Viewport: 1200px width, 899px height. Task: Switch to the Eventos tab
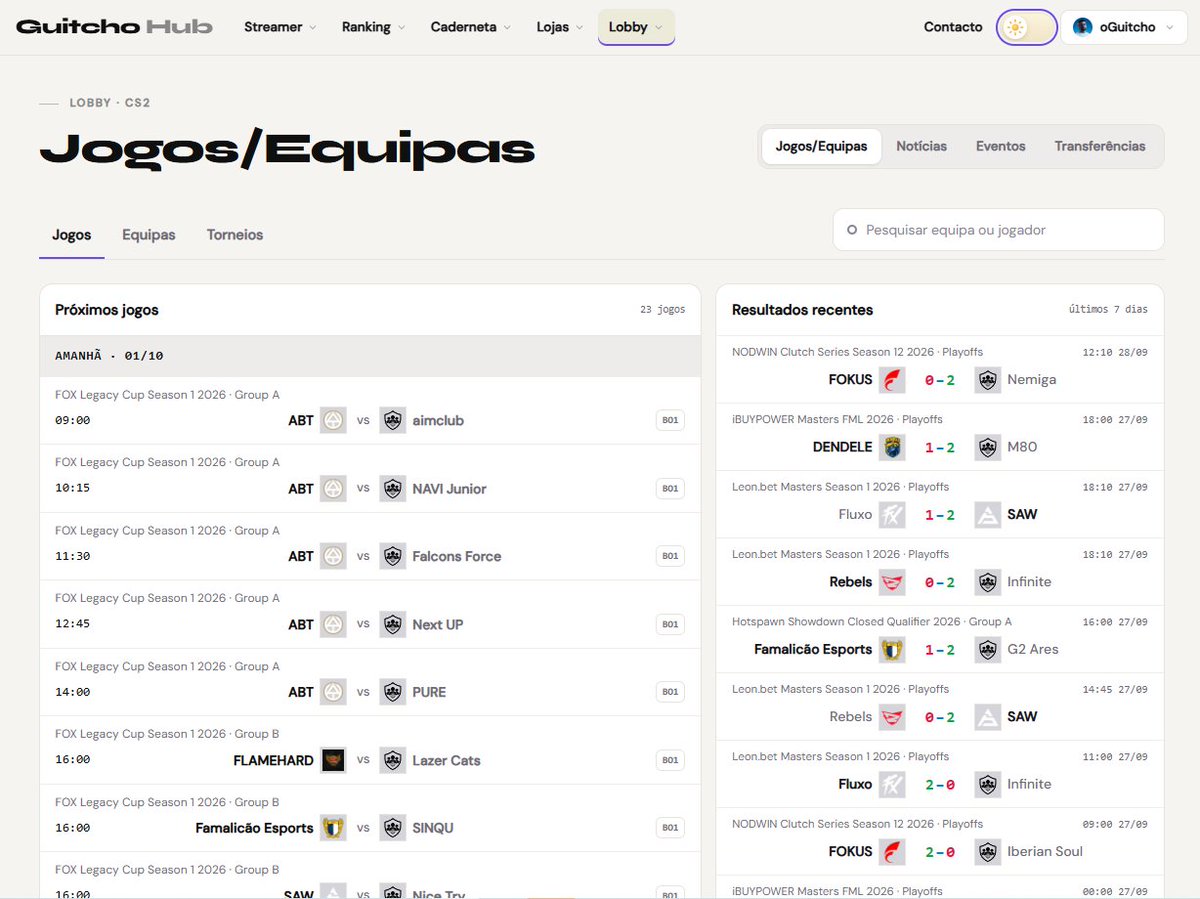(1001, 146)
